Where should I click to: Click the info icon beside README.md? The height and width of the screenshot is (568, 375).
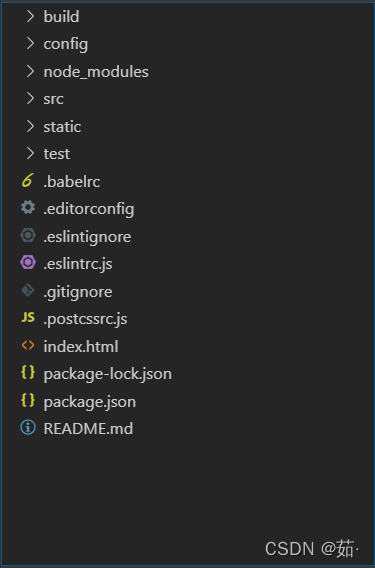(x=28, y=427)
